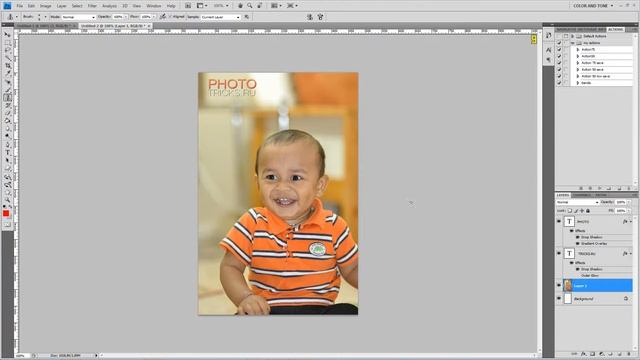Toggle Default Actions dialog box
The height and width of the screenshot is (360, 640).
pyautogui.click(x=566, y=36)
